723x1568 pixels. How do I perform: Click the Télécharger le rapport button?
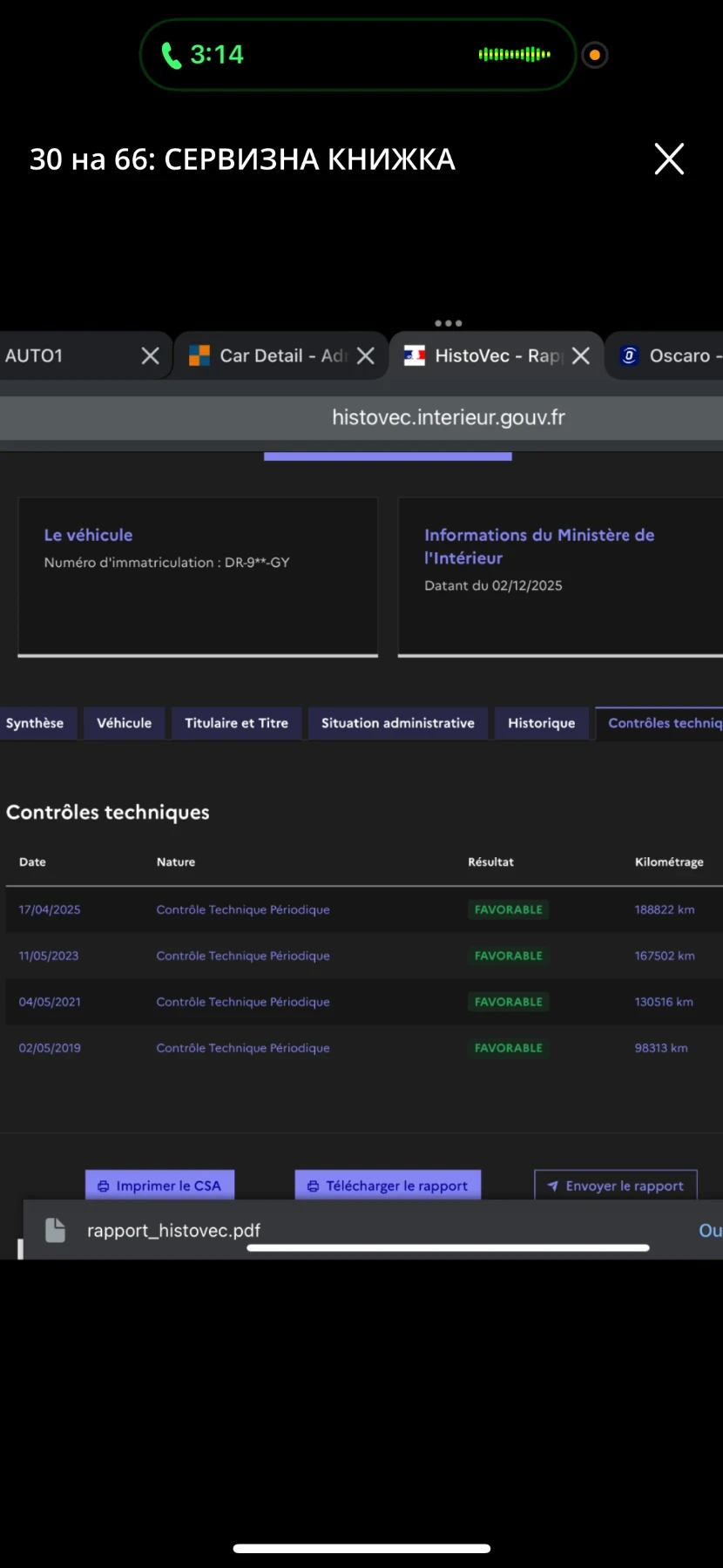(x=388, y=1186)
